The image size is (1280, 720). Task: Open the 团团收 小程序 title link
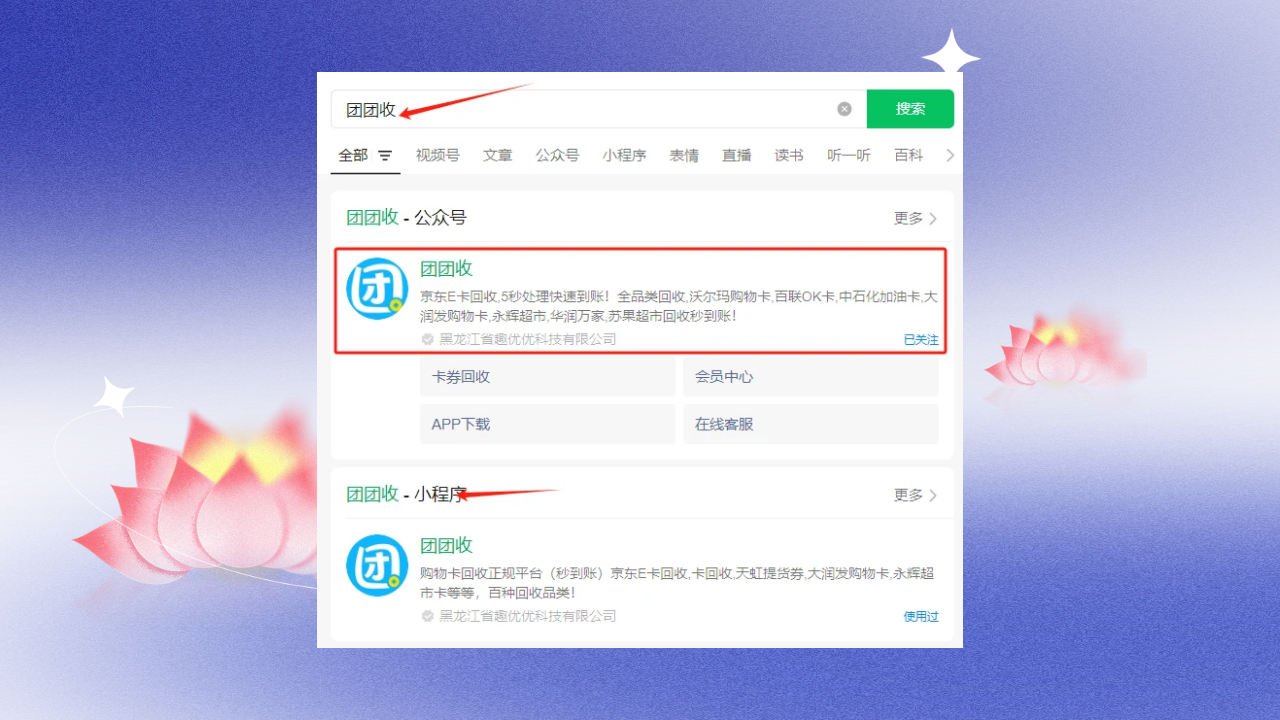point(446,546)
